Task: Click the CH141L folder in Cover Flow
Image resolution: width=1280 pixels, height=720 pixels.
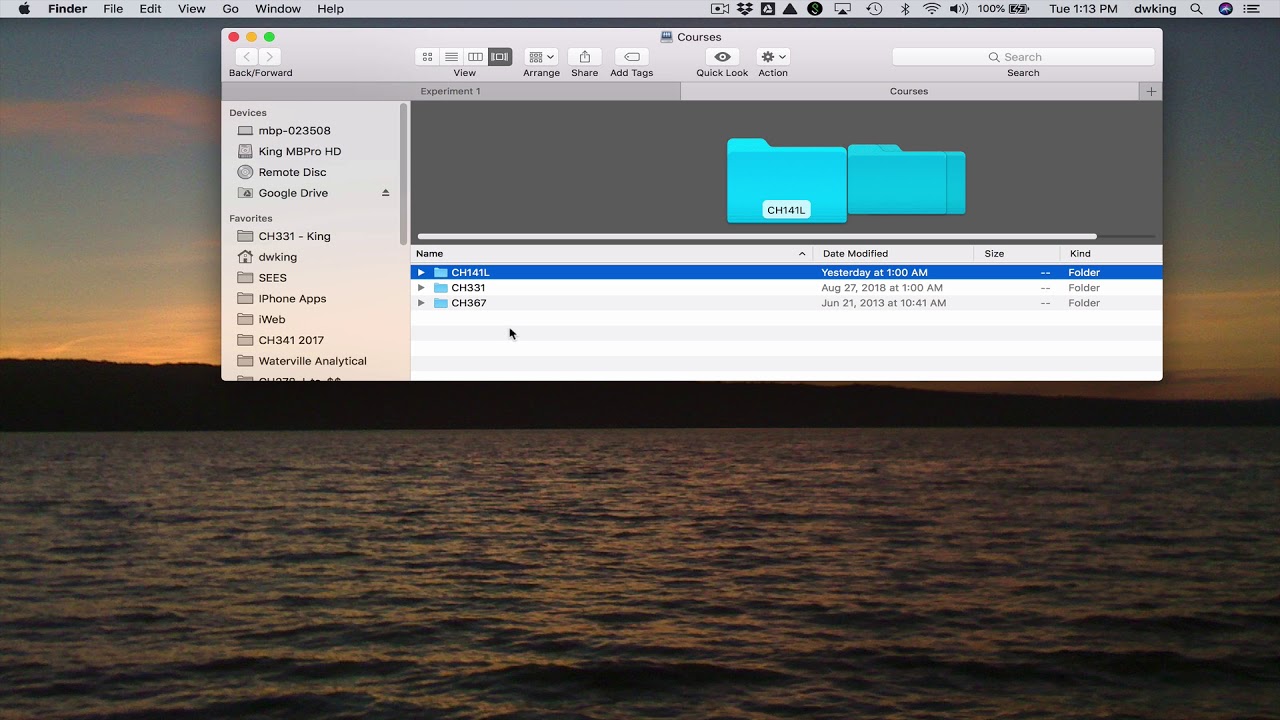Action: pos(786,181)
